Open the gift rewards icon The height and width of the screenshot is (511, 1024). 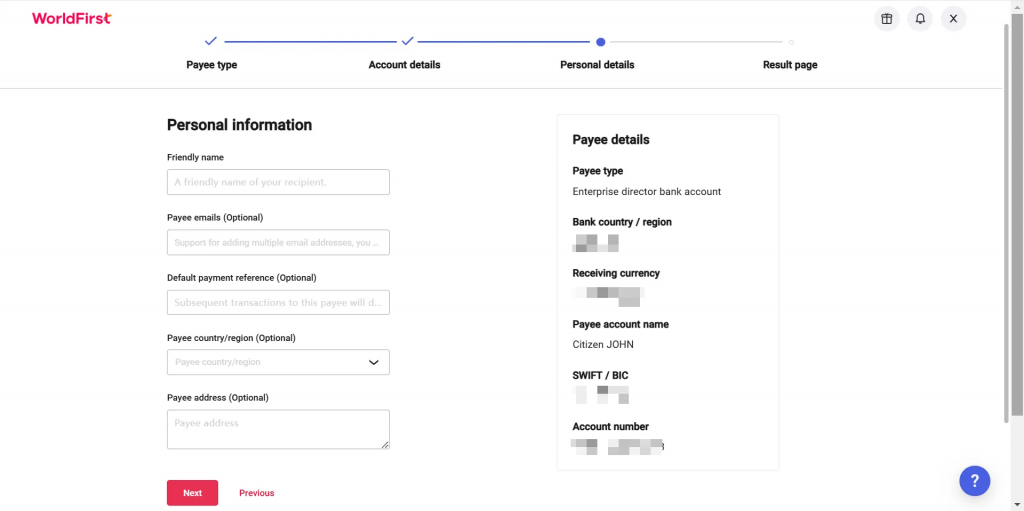(886, 19)
